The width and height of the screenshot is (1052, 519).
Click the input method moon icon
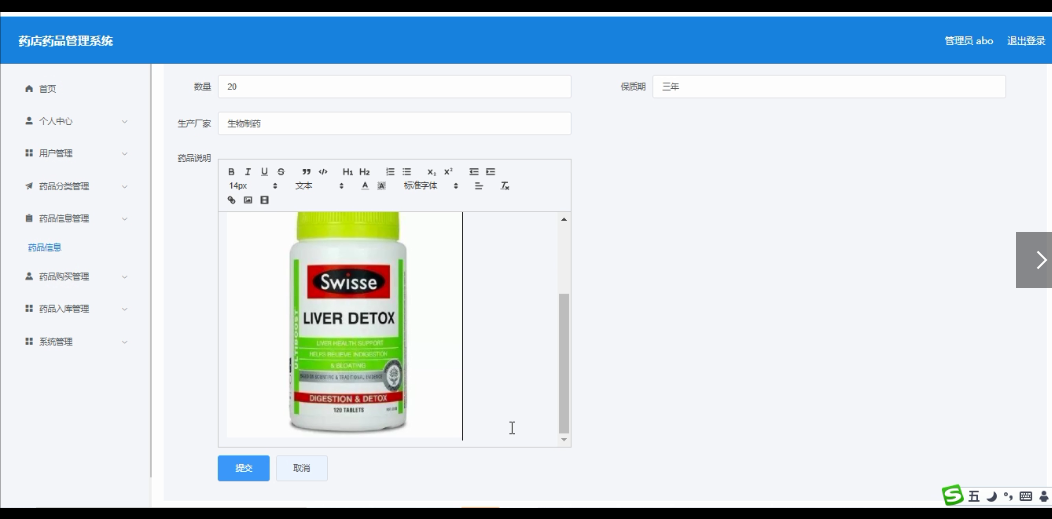point(992,496)
